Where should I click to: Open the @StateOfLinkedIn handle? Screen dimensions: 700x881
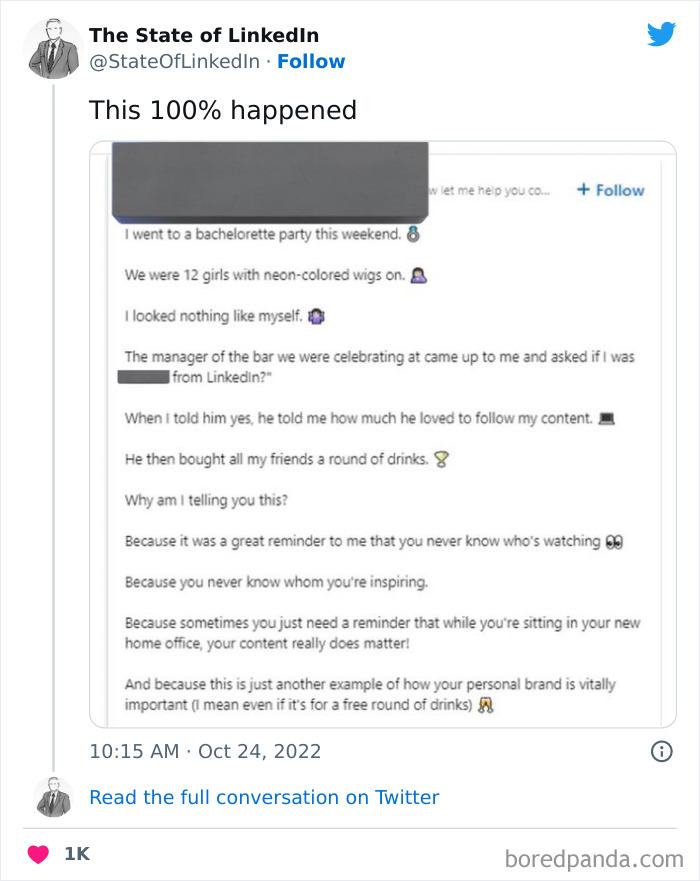point(176,61)
